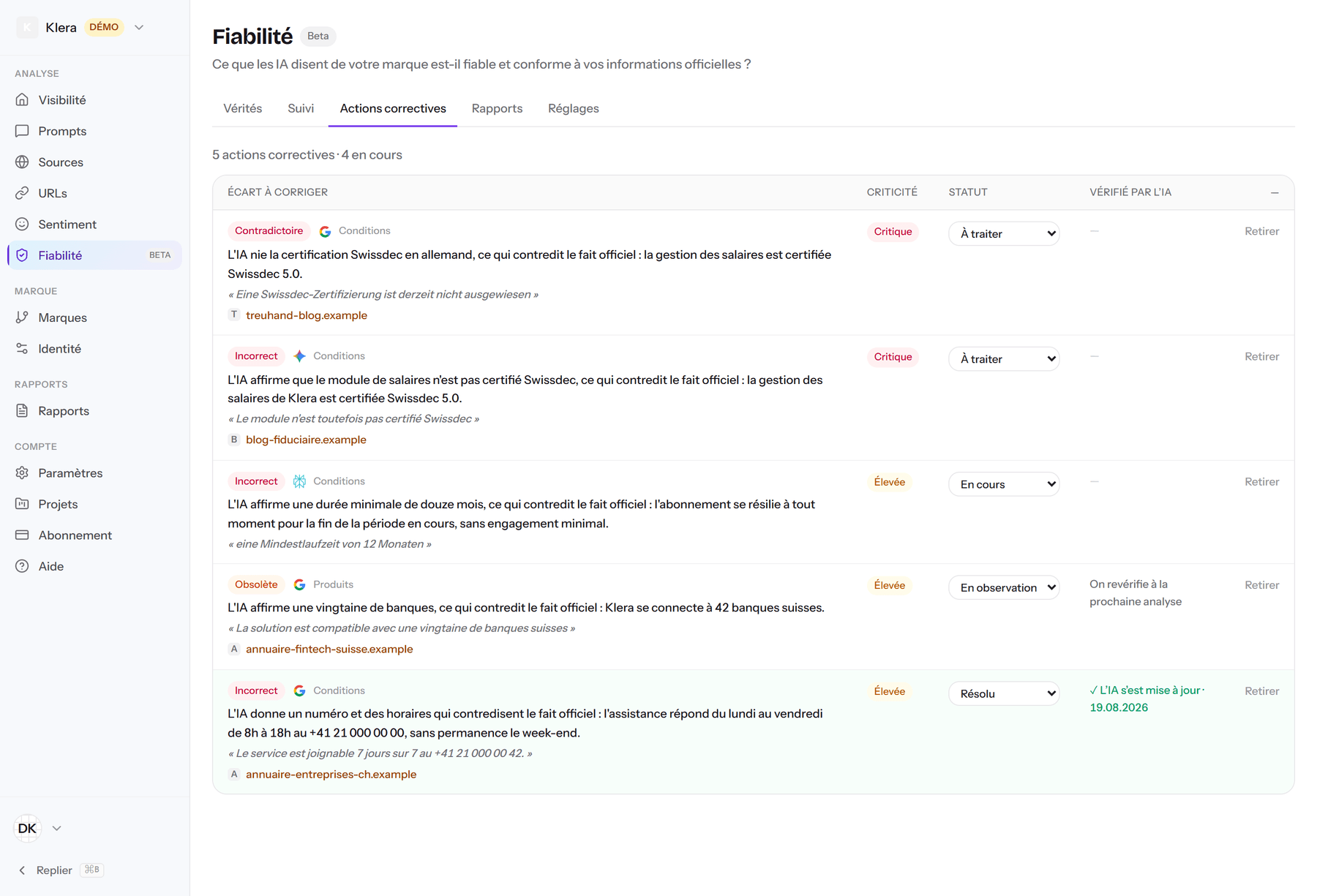The height and width of the screenshot is (896, 1317).
Task: Click the Produits category label
Action: pyautogui.click(x=333, y=584)
